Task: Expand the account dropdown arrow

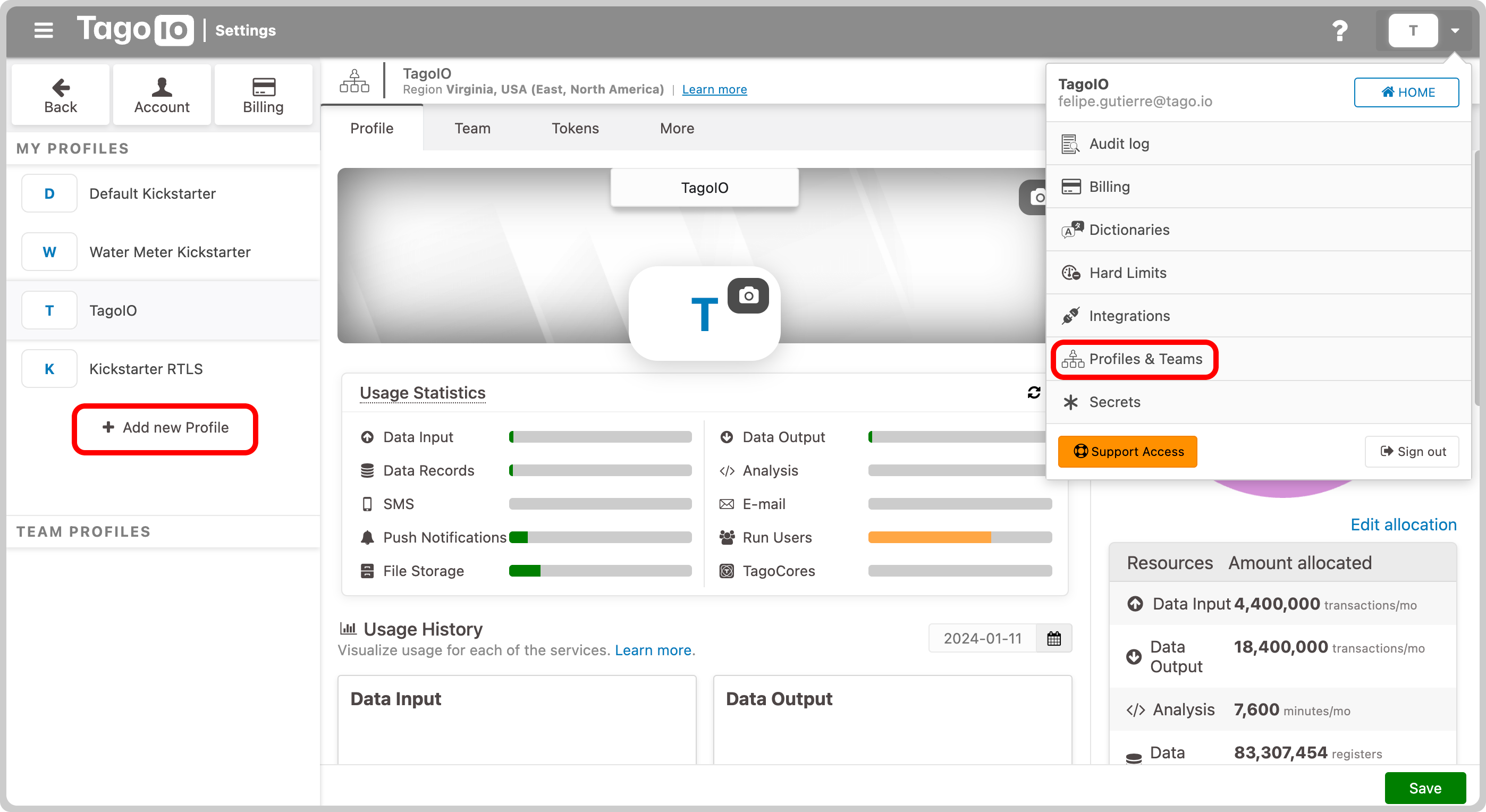Action: [1455, 31]
